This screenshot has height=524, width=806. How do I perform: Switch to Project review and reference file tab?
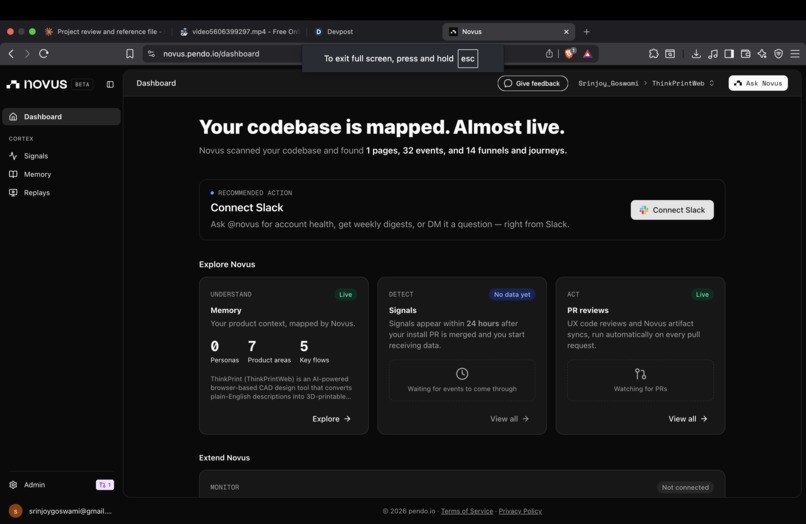coord(105,31)
